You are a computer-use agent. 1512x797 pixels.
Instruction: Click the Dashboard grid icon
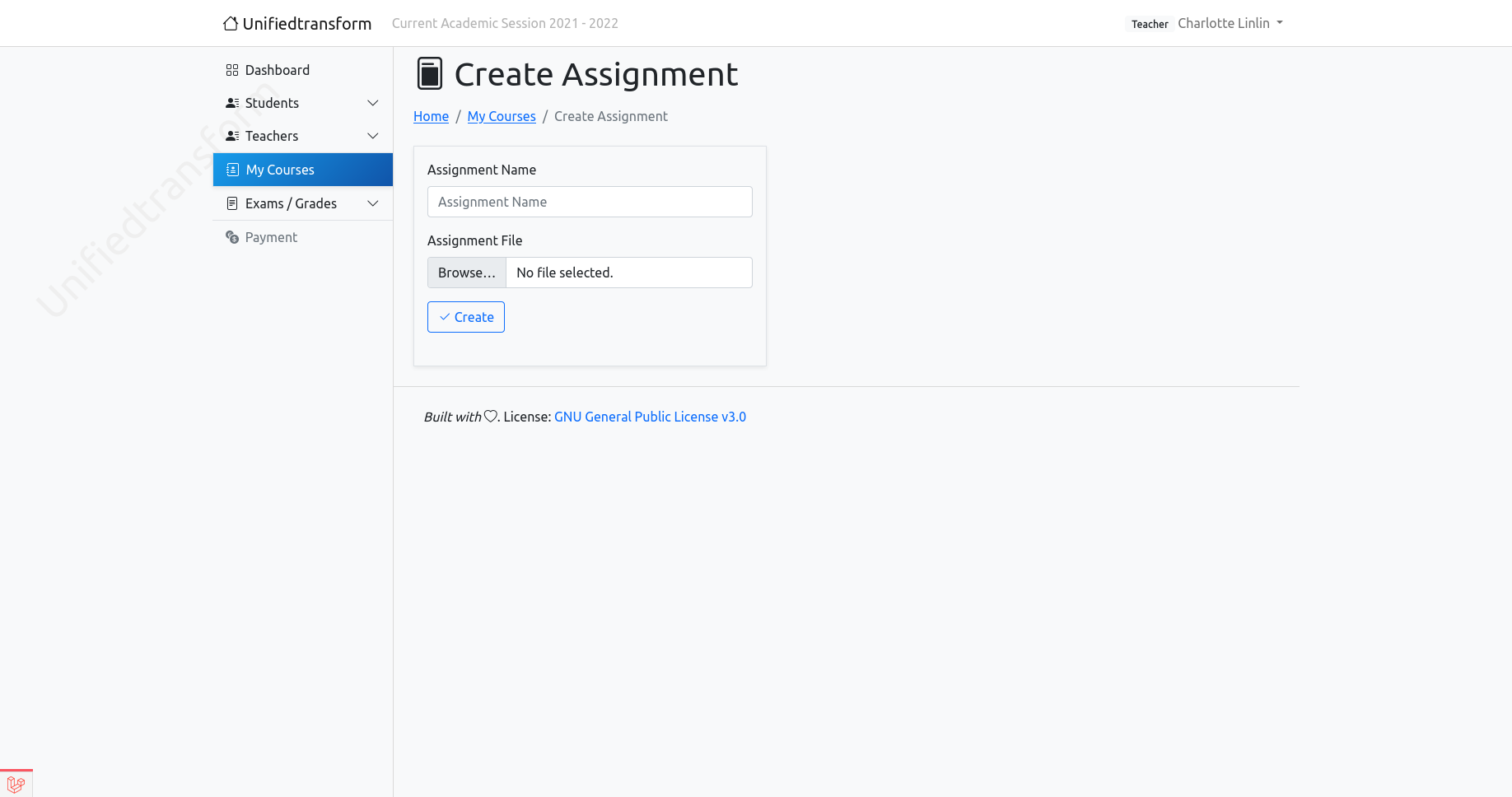[232, 70]
